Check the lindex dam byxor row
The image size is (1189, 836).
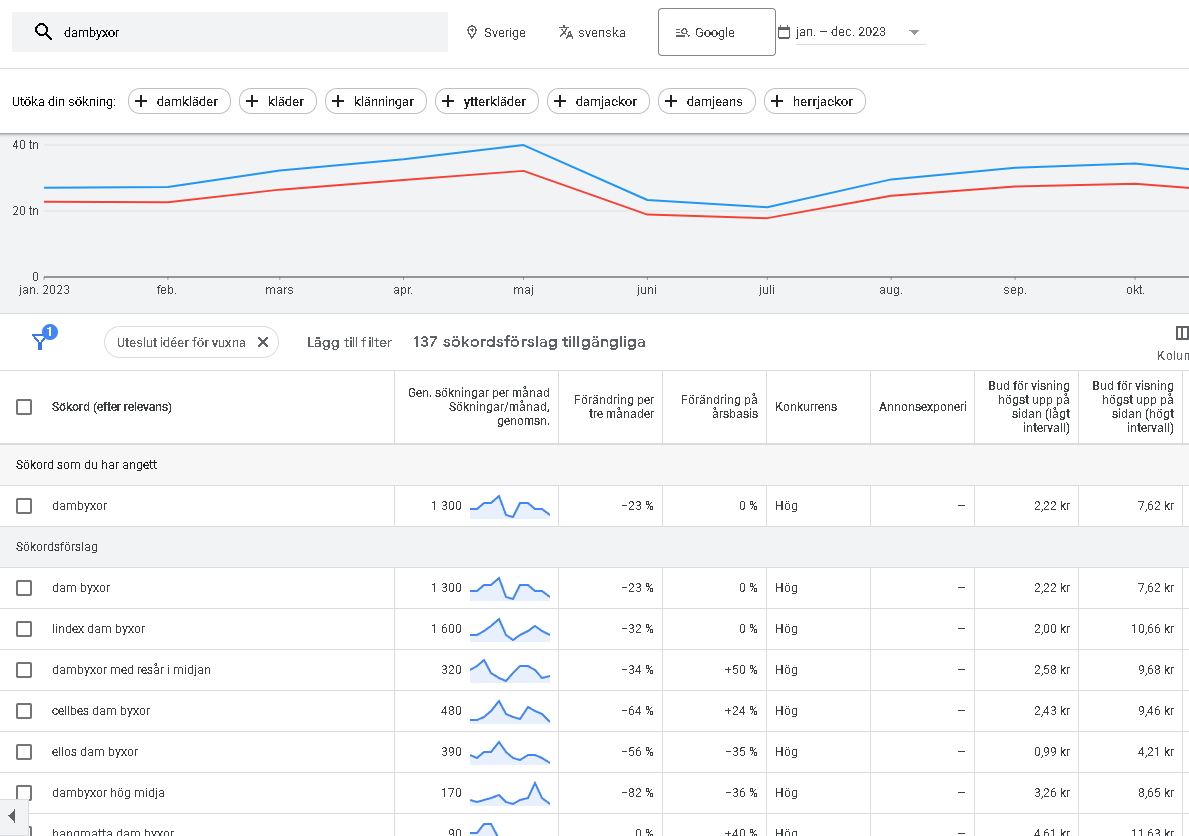(x=24, y=629)
